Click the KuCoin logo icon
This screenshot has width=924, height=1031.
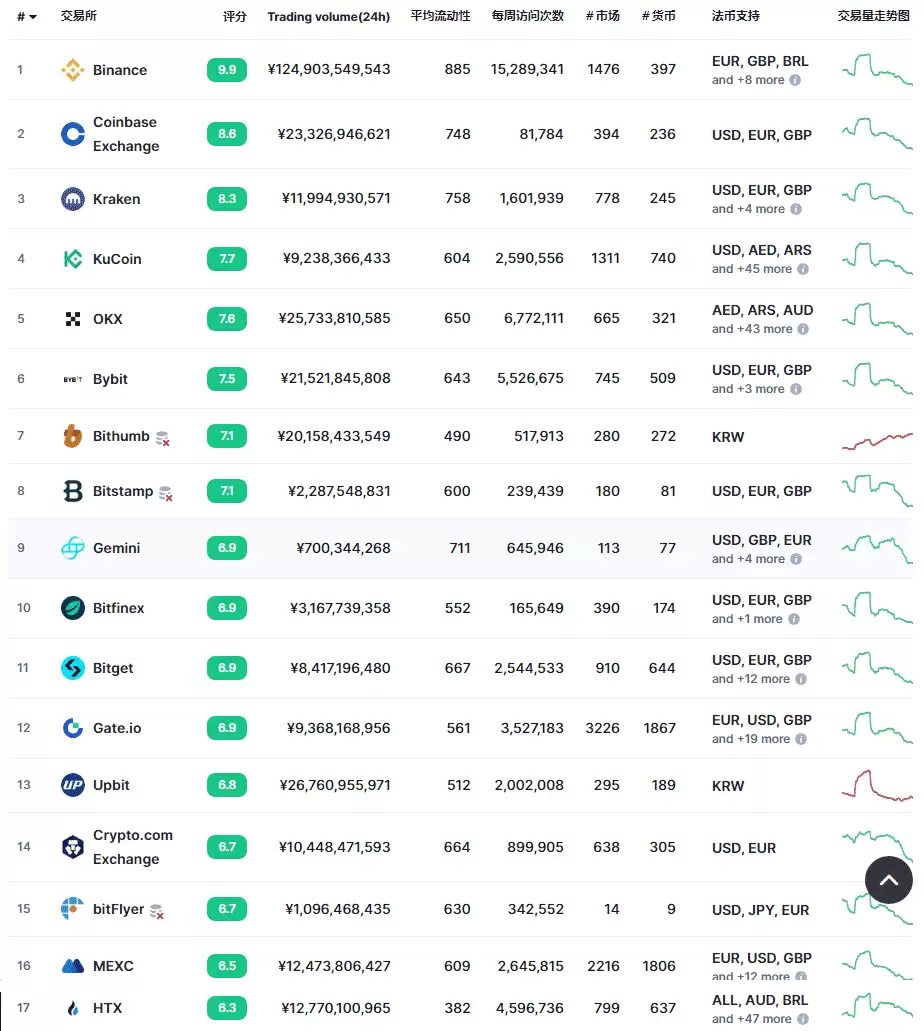point(72,259)
